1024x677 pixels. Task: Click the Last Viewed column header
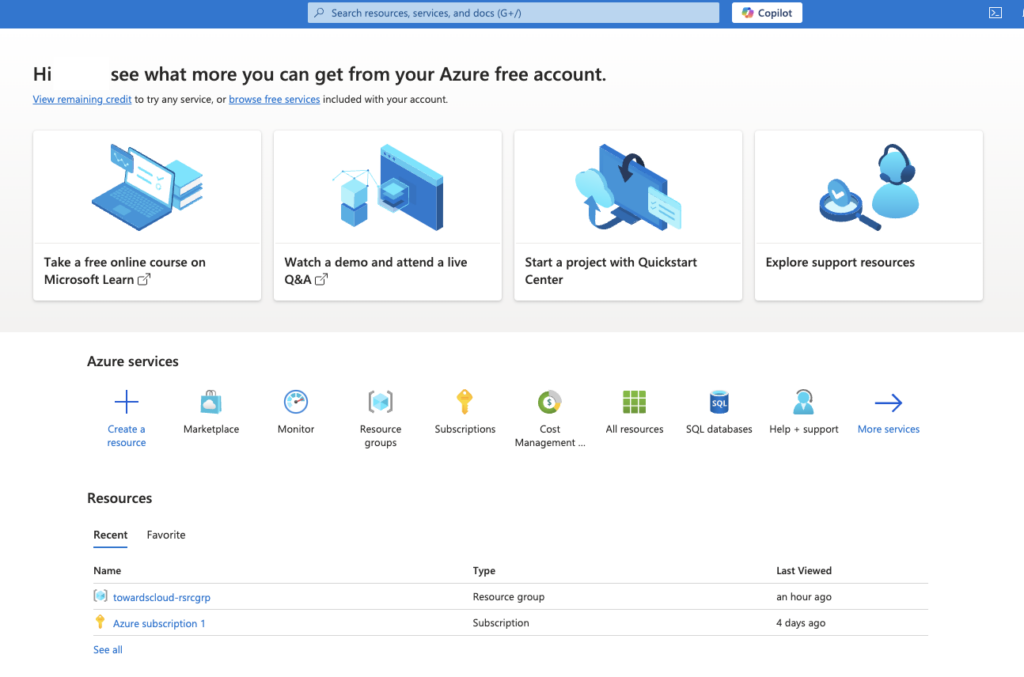click(x=804, y=571)
